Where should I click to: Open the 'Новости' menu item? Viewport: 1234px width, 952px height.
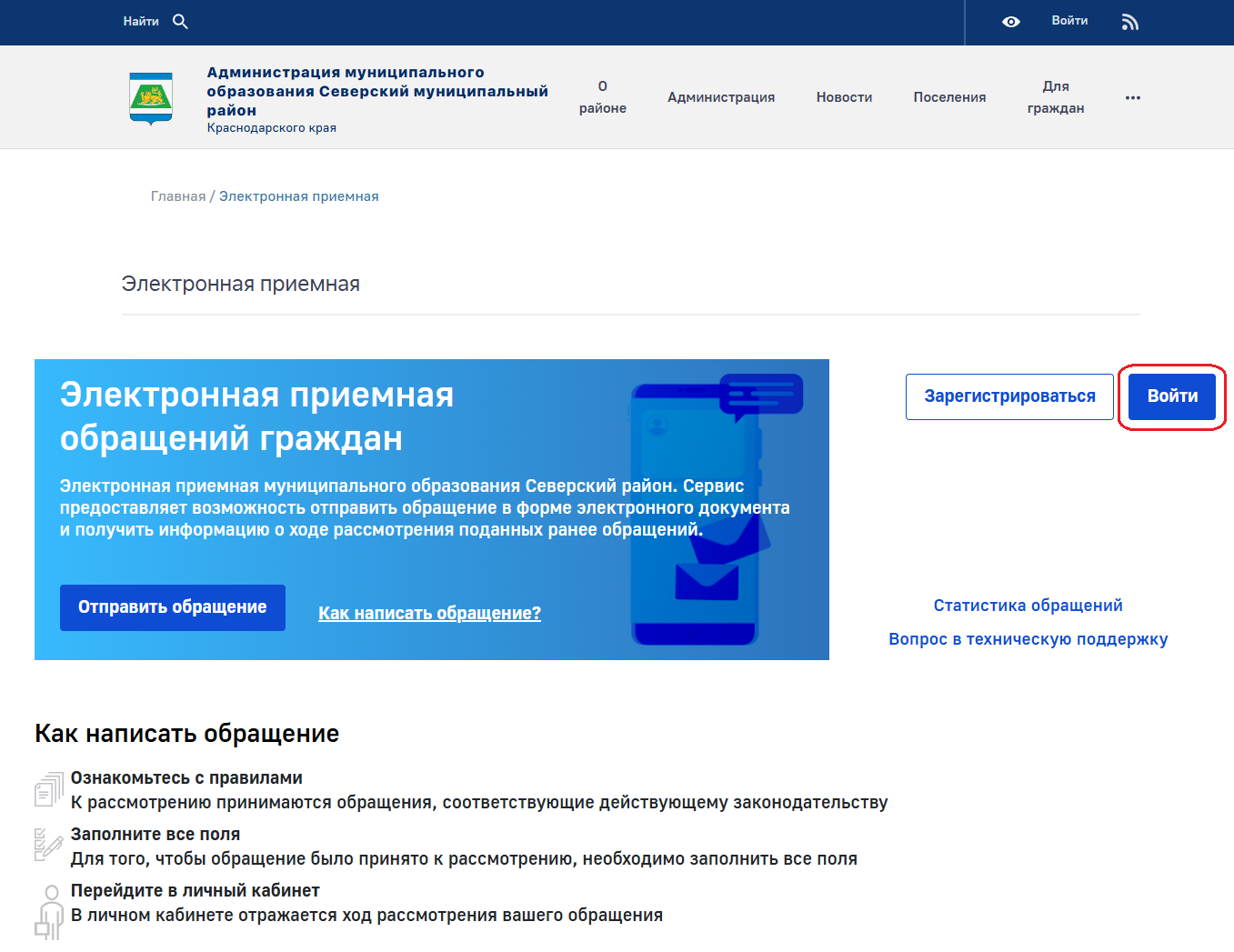[x=844, y=97]
